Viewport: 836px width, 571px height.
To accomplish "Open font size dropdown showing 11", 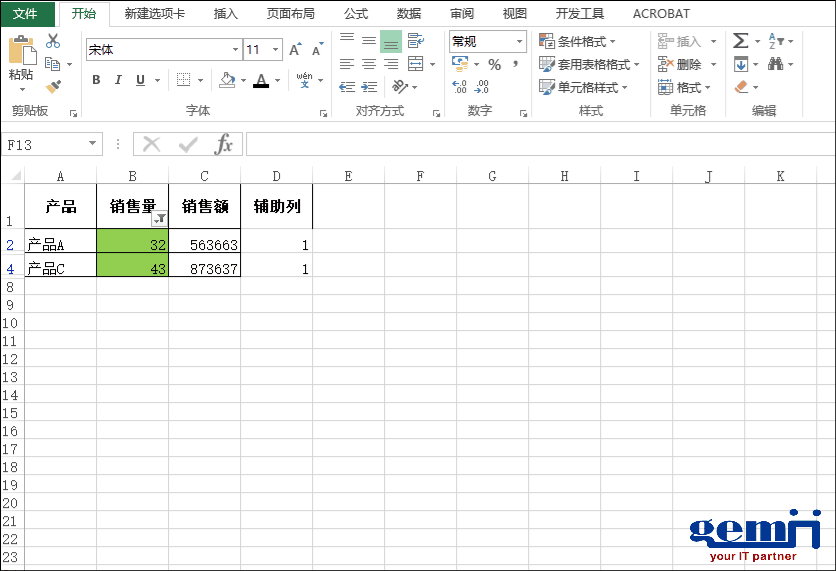I will coord(276,50).
